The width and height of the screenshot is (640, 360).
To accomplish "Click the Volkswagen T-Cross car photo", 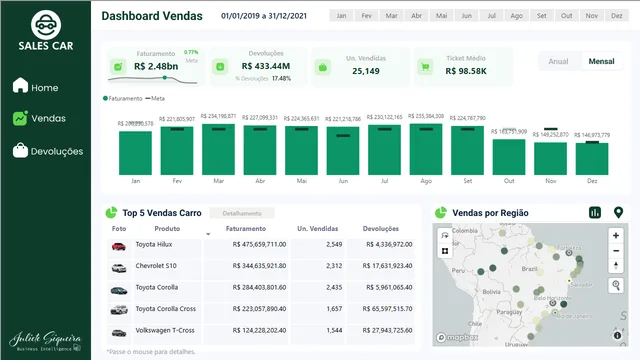I will (x=119, y=333).
